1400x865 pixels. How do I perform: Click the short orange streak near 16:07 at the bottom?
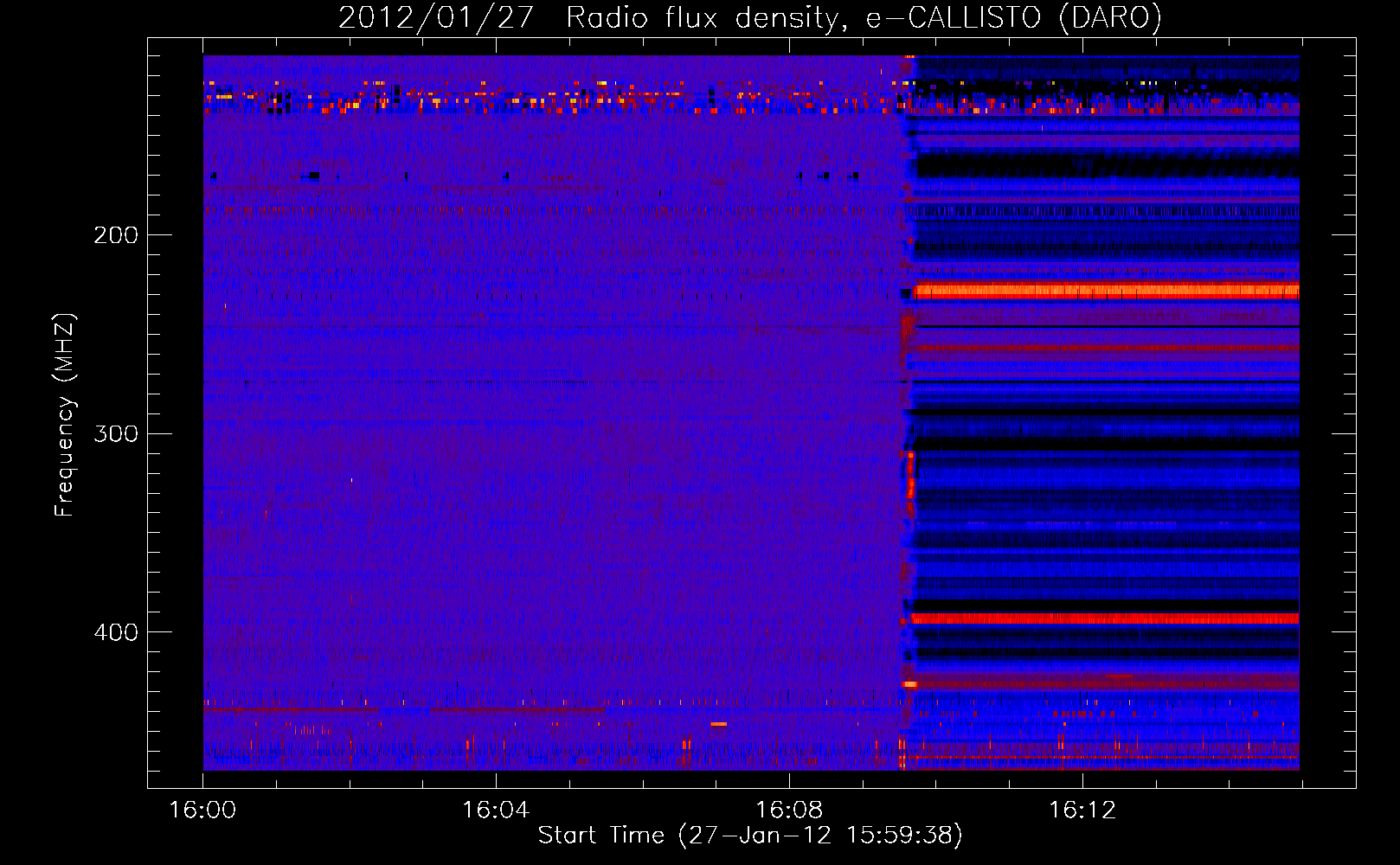pos(718,724)
